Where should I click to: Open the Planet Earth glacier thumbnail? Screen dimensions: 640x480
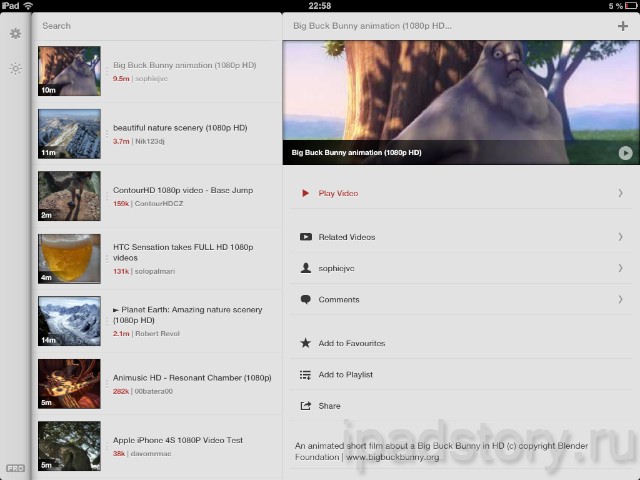click(69, 321)
